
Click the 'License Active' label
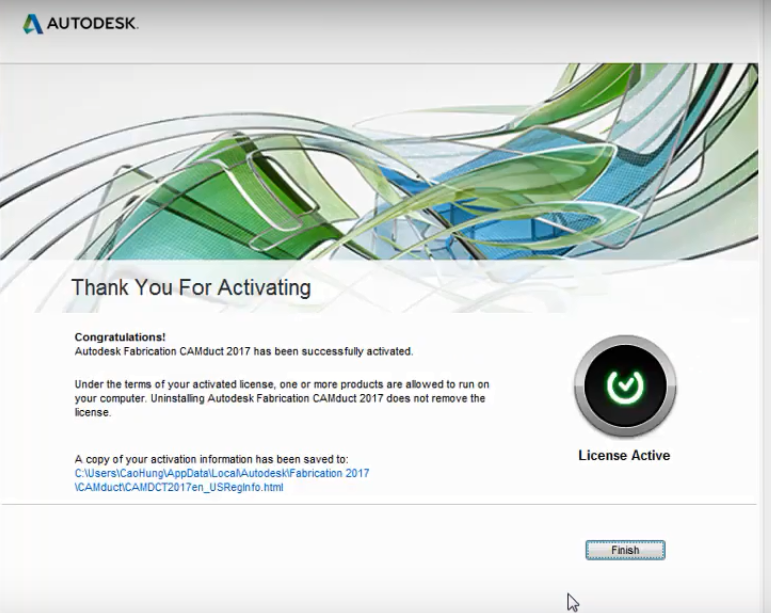[x=624, y=456]
